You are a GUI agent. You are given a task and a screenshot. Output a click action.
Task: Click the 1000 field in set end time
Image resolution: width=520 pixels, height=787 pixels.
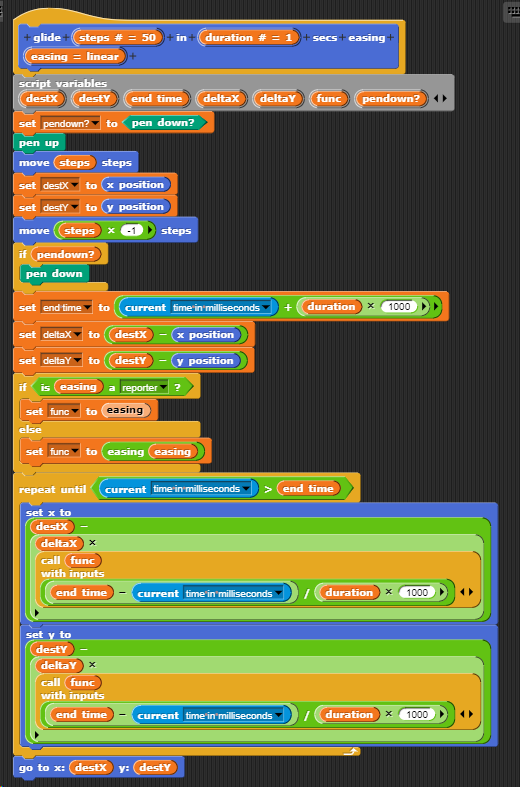[399, 307]
